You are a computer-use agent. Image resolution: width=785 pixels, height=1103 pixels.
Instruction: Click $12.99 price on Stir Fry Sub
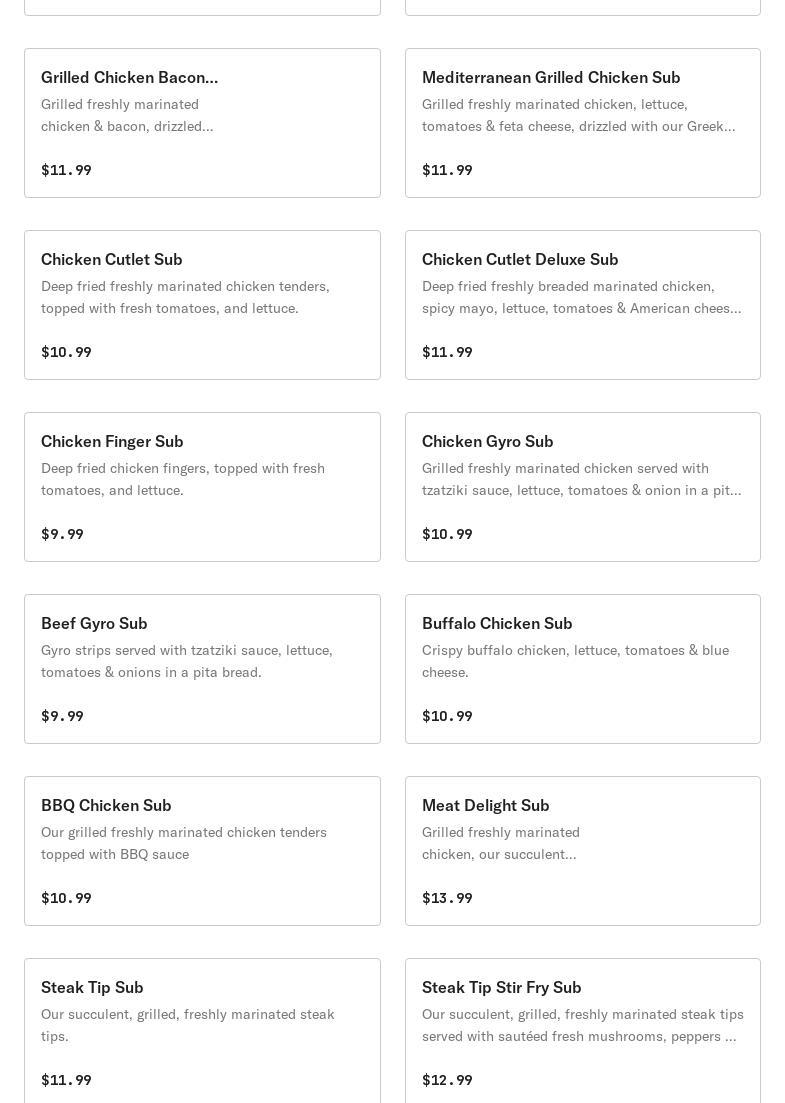coord(447,1080)
